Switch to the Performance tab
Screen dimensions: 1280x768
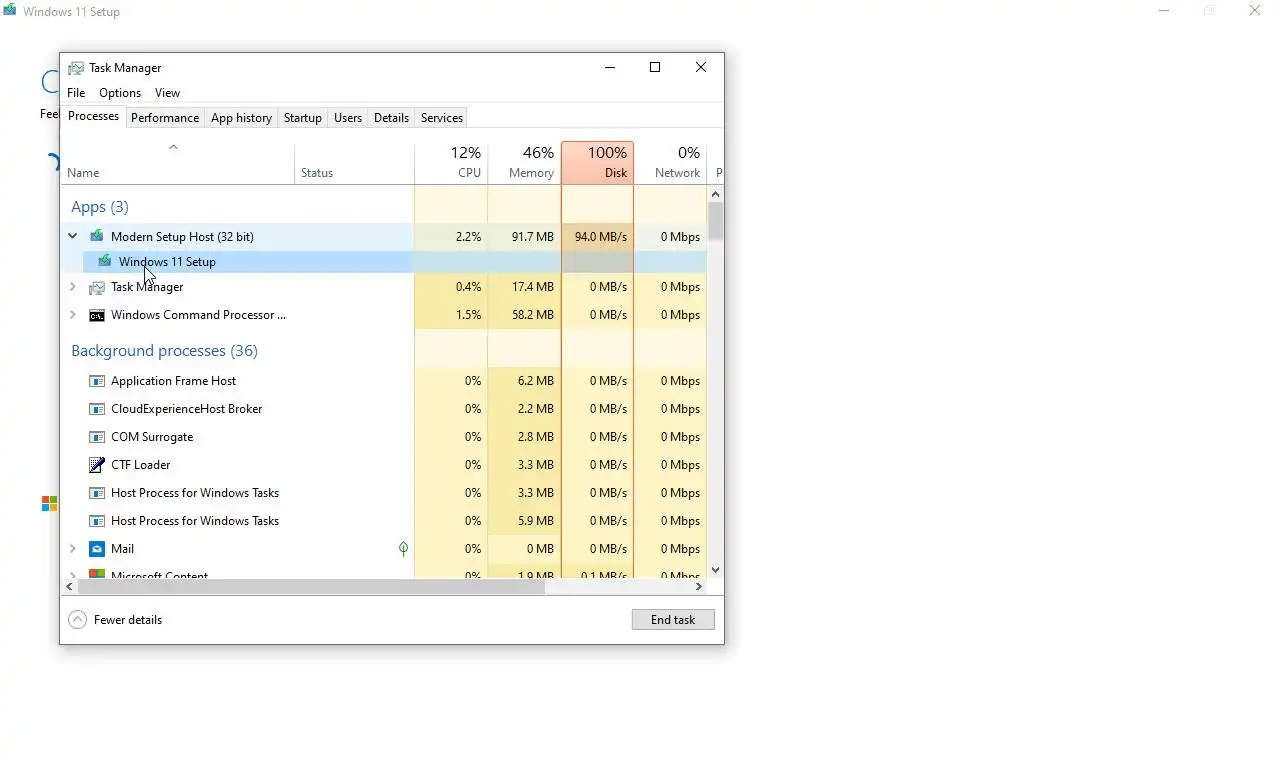point(165,118)
